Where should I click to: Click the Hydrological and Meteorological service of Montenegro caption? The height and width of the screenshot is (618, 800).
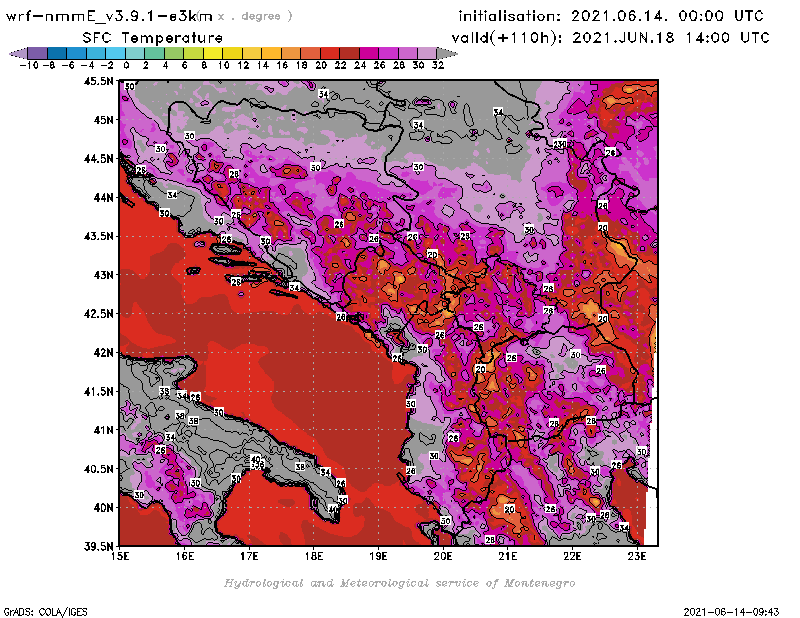click(399, 583)
